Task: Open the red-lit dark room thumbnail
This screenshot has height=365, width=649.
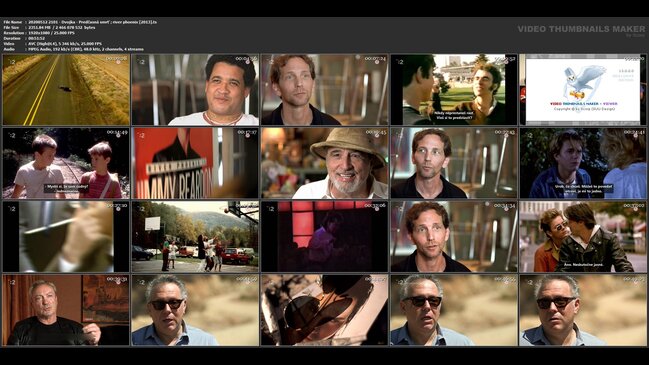Action: pos(324,237)
